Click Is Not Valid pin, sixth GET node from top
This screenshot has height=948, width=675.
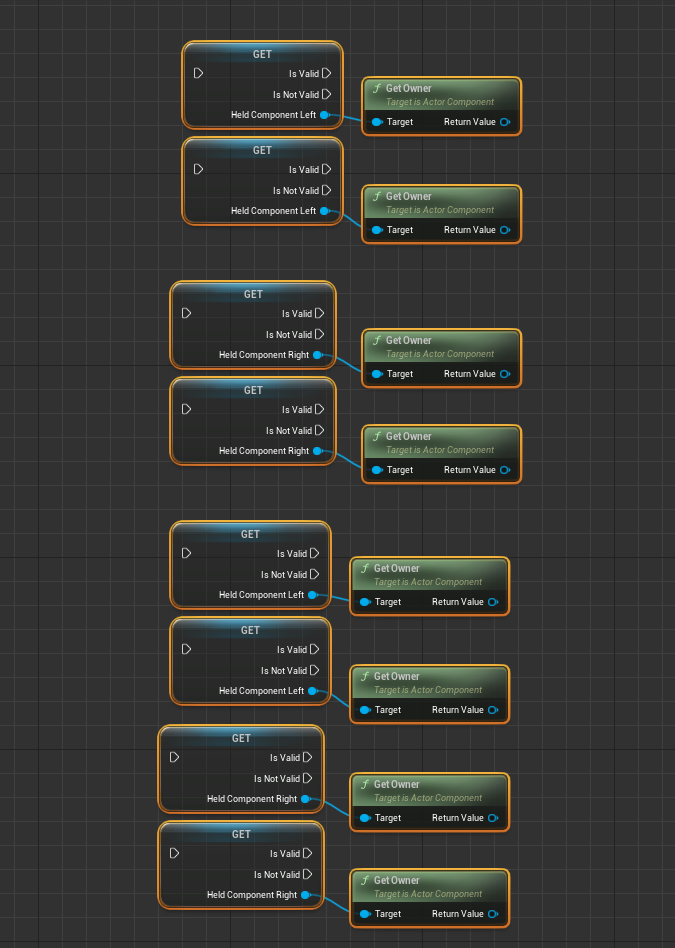(315, 670)
